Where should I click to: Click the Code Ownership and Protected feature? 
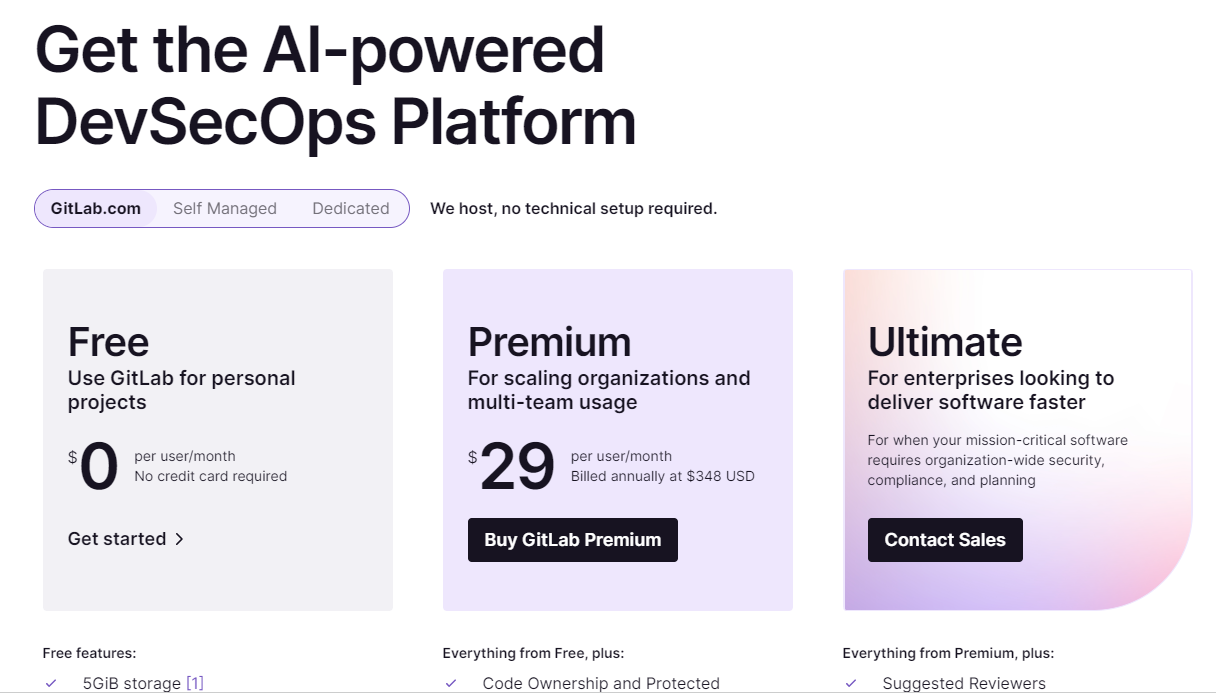coord(601,684)
